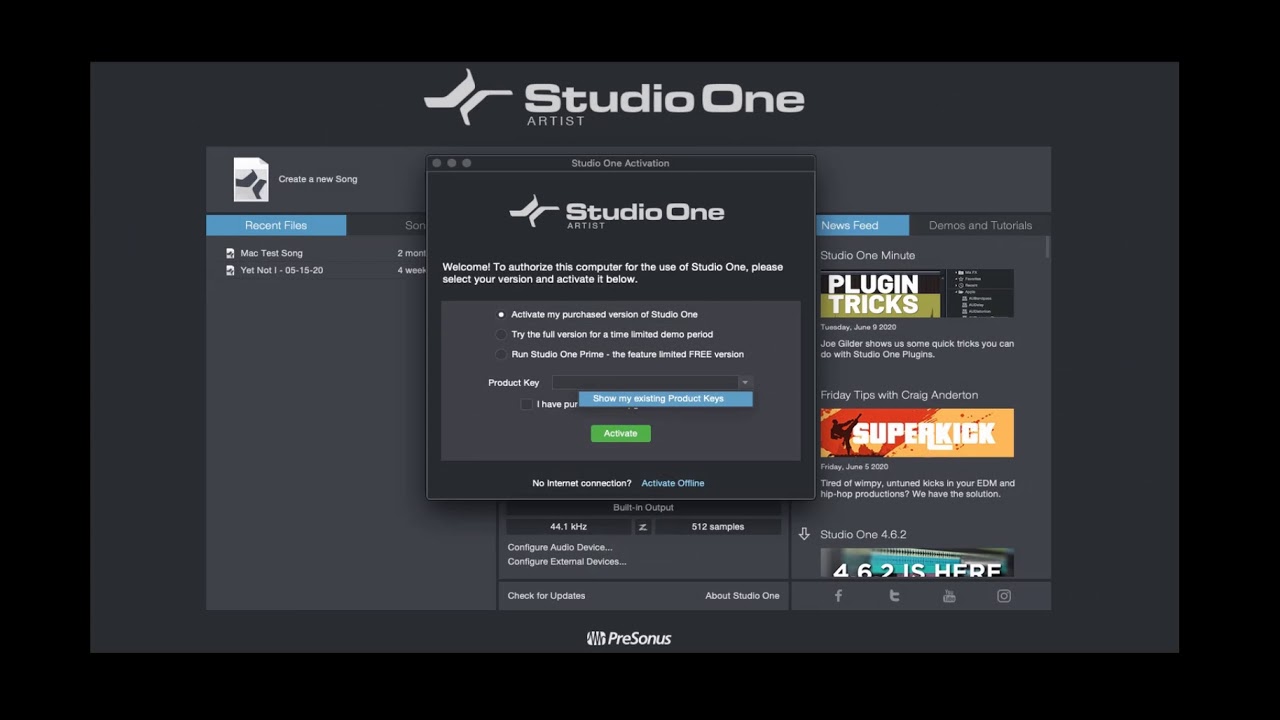Click the Create a new Song document icon
The width and height of the screenshot is (1280, 720).
(x=251, y=180)
